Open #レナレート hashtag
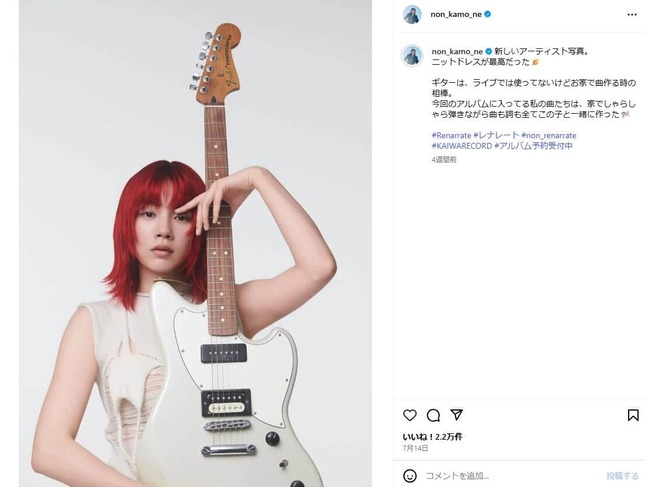This screenshot has height=487, width=645. (496, 135)
